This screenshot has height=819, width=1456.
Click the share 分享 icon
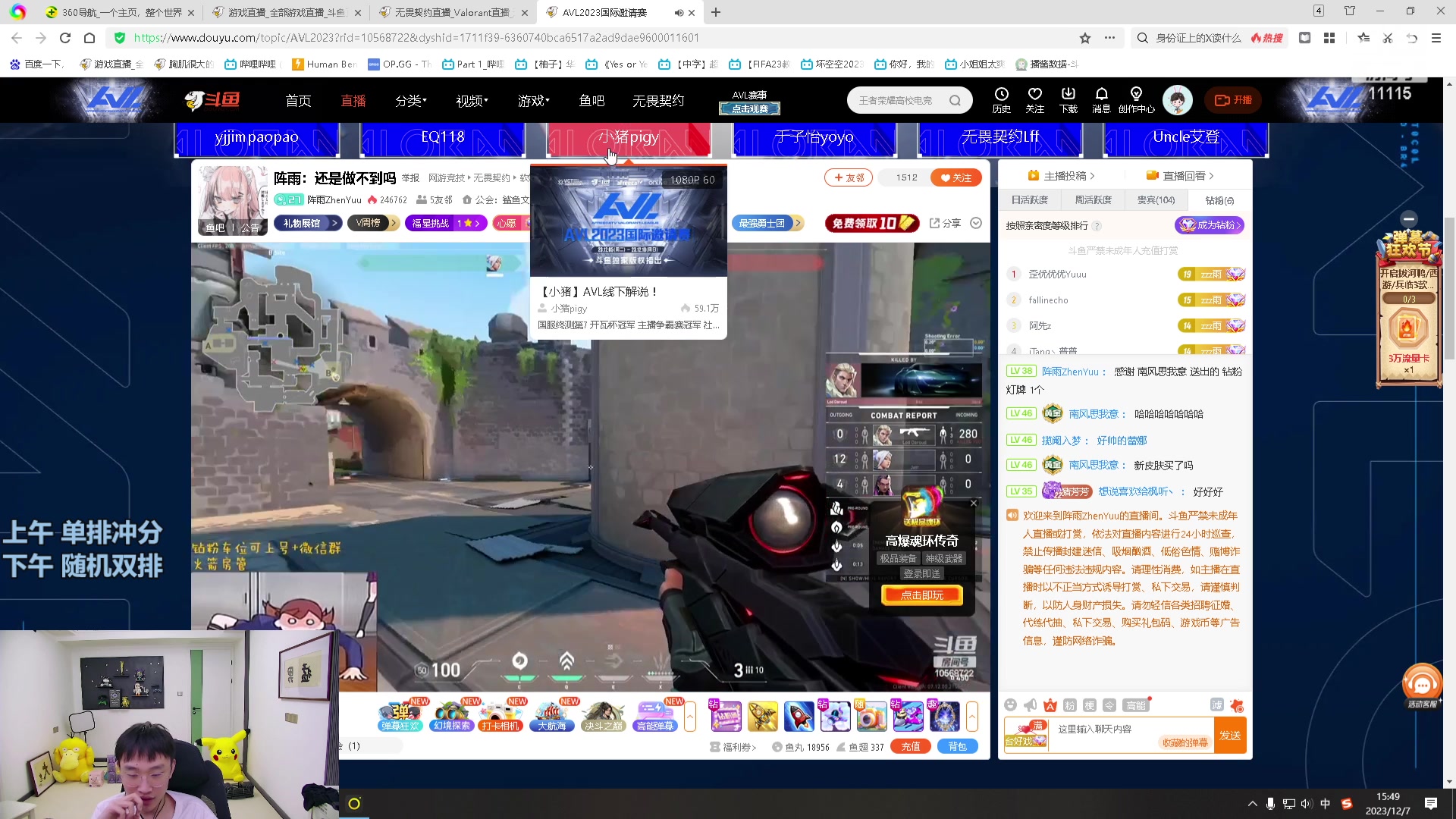[x=945, y=223]
